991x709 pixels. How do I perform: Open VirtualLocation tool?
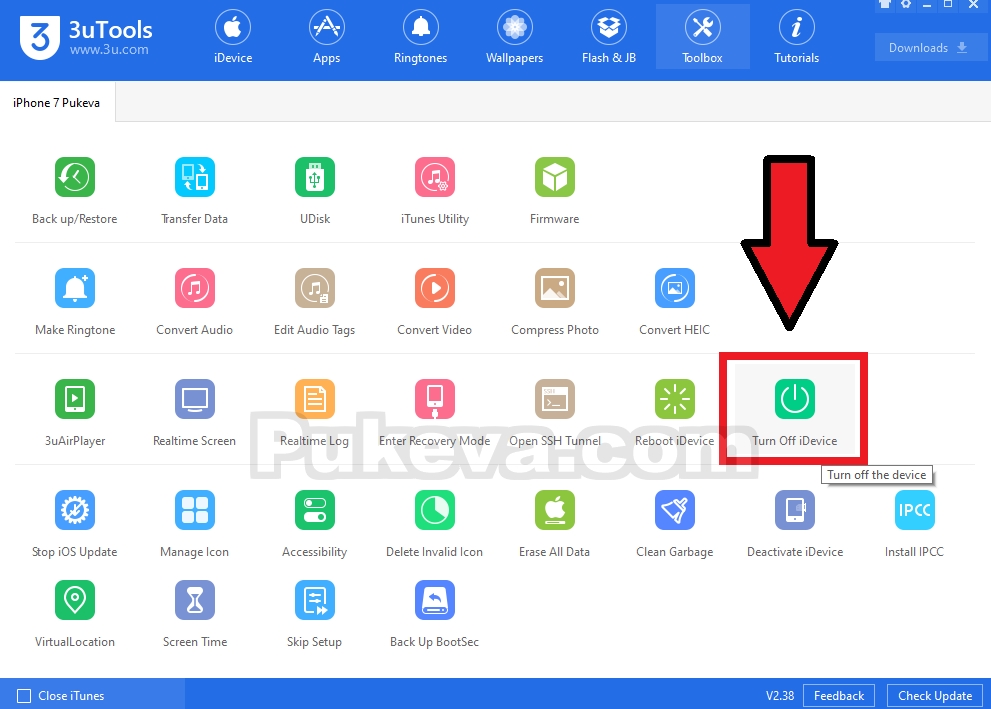[x=75, y=600]
